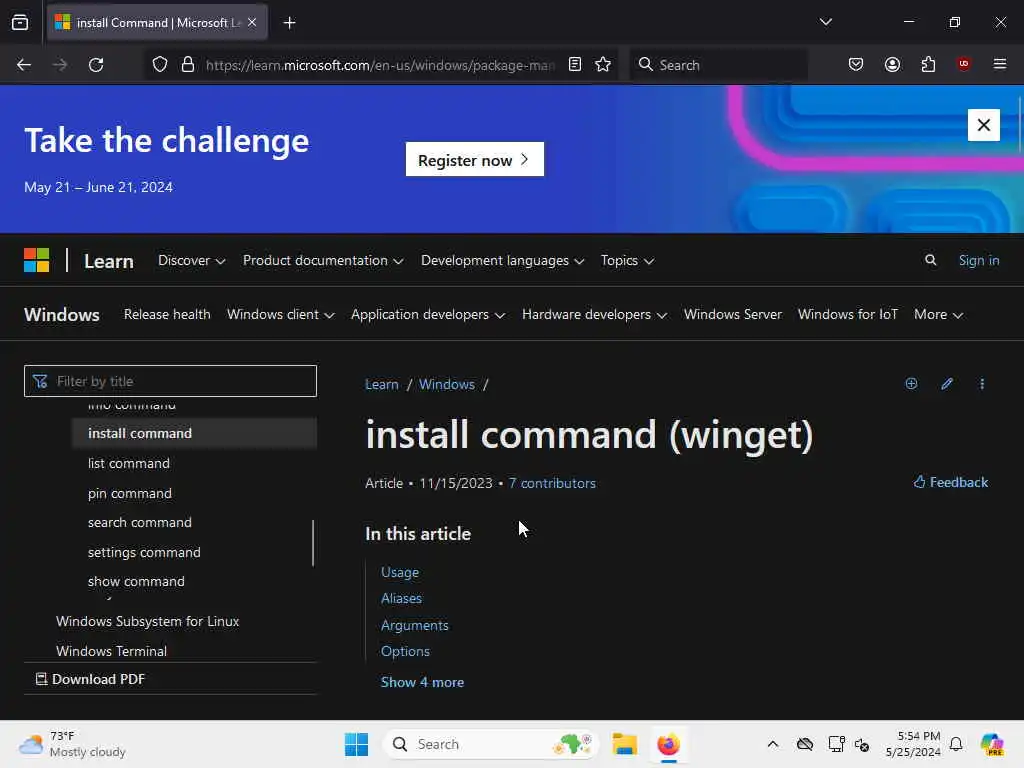
Task: Open Windows Terminal sidebar entry
Action: point(112,651)
